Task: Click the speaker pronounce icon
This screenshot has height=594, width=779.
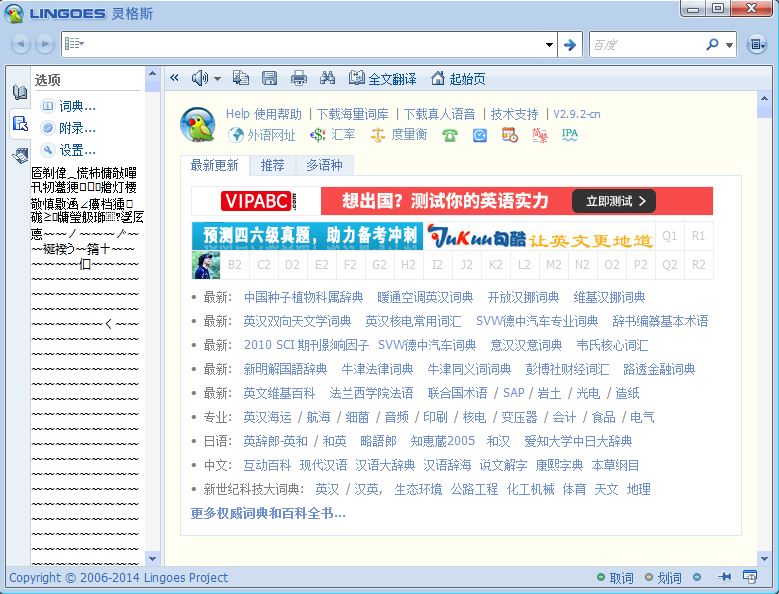Action: point(200,78)
